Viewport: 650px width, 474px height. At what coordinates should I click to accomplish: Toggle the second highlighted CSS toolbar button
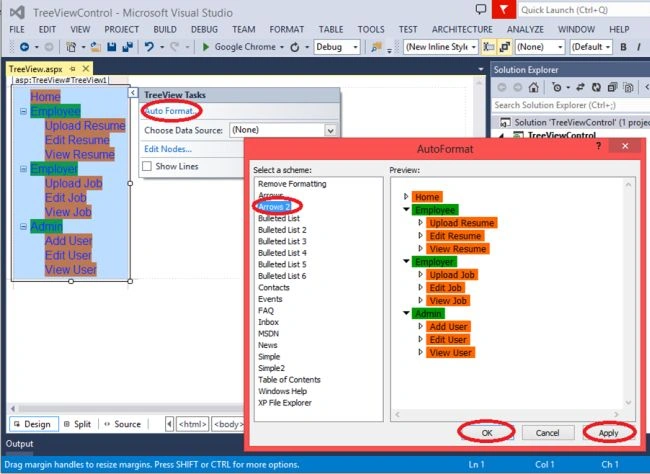tap(504, 47)
